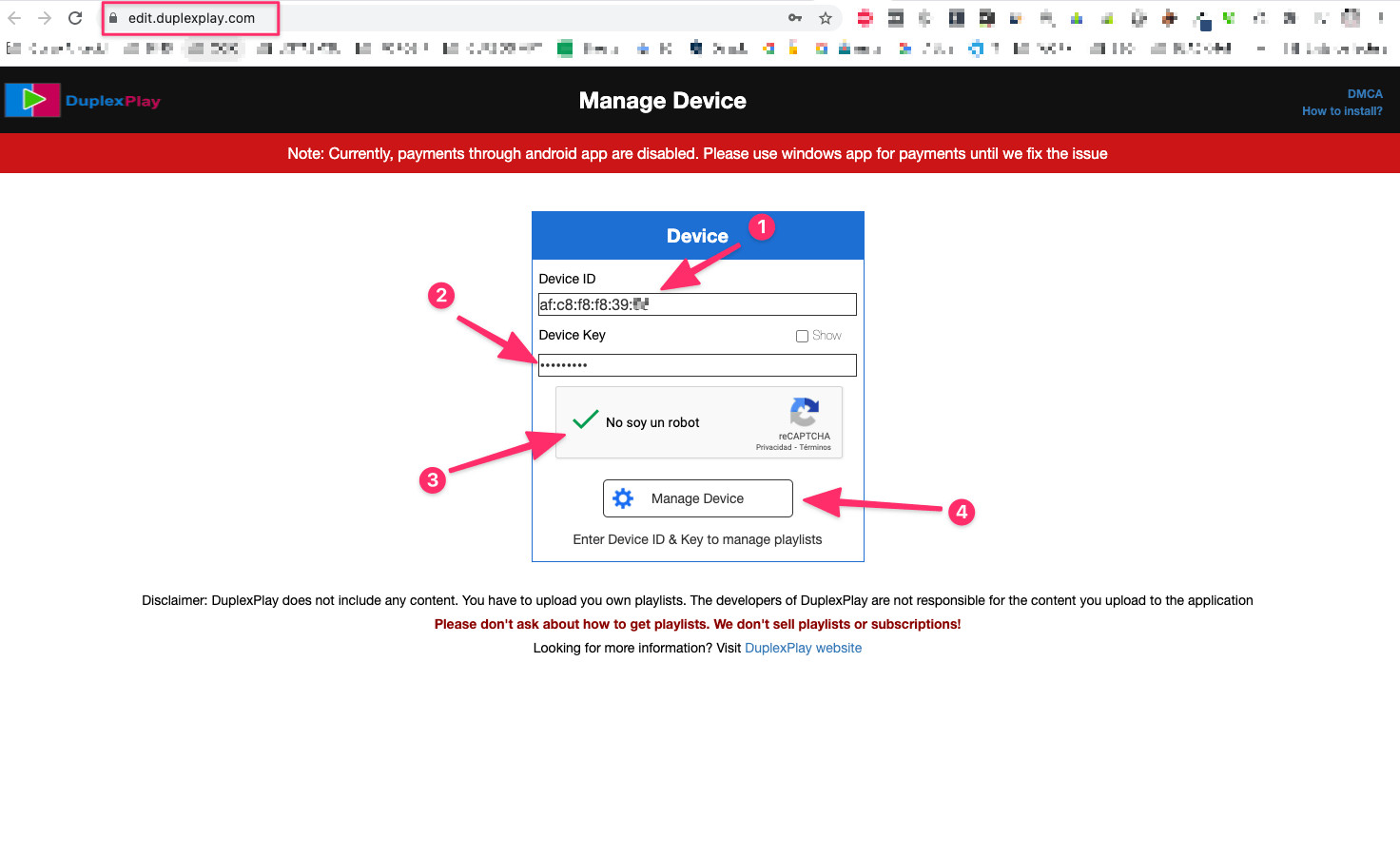Viewport: 1400px width, 857px height.
Task: Click the No soy un robot checkbox
Action: 586,421
